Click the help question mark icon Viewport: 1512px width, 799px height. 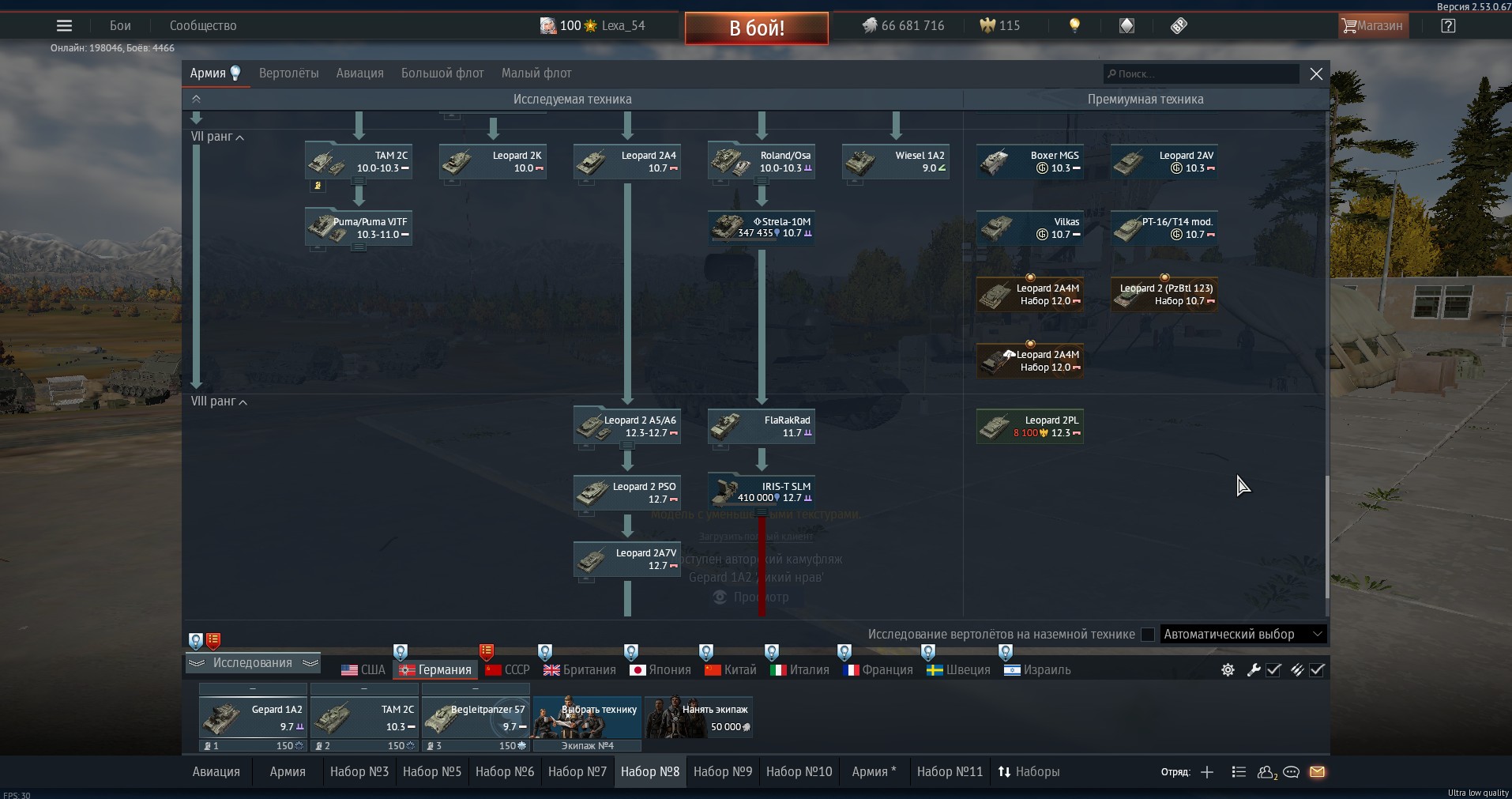[1448, 25]
